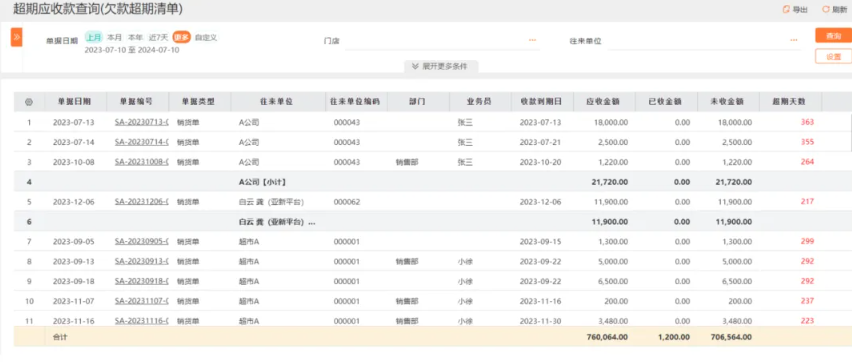Open the gear column settings icon in table header
Viewport: 852px width, 362px height.
tap(29, 102)
